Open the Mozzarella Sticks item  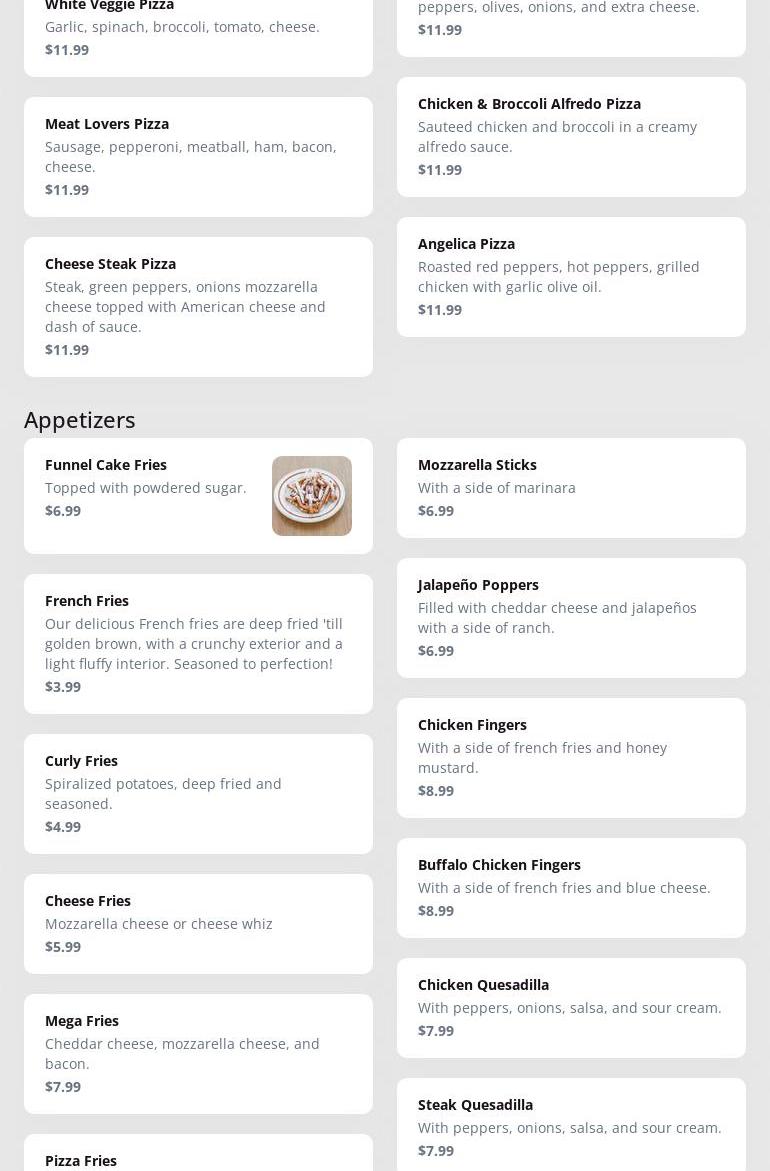click(571, 488)
